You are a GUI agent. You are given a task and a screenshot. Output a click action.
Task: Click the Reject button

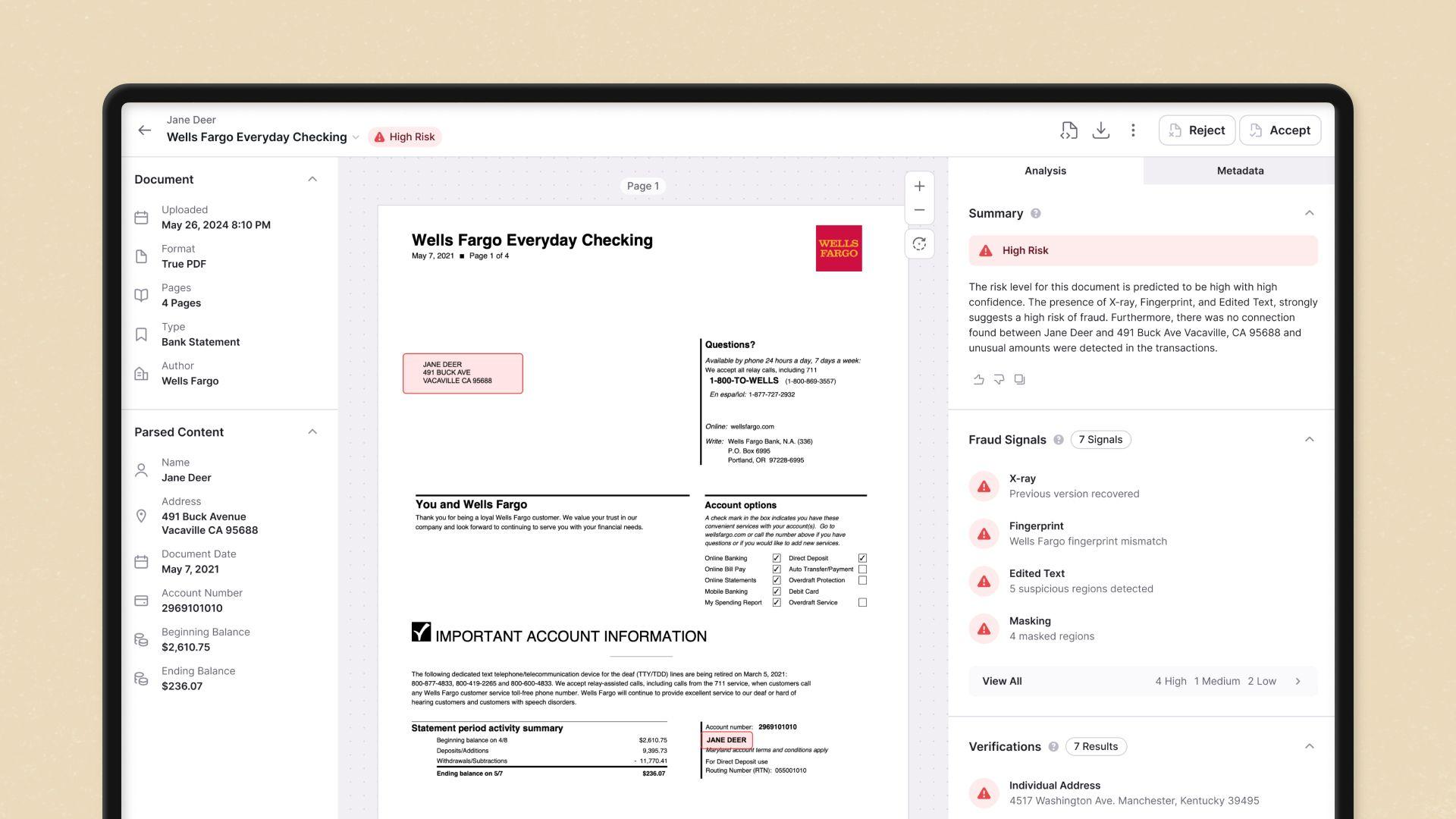(1196, 130)
